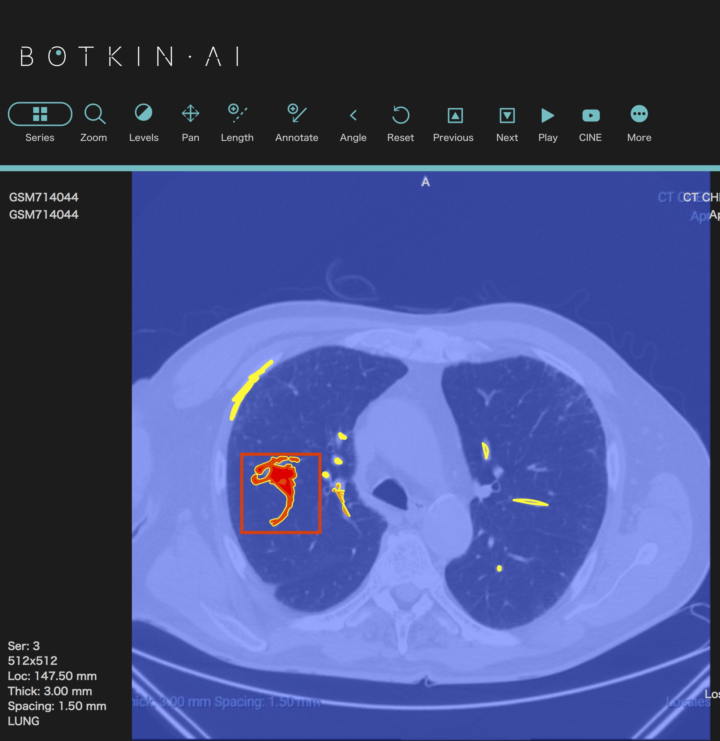The image size is (720, 741).
Task: Click the elongated yellow marking in left lung
Action: click(530, 502)
